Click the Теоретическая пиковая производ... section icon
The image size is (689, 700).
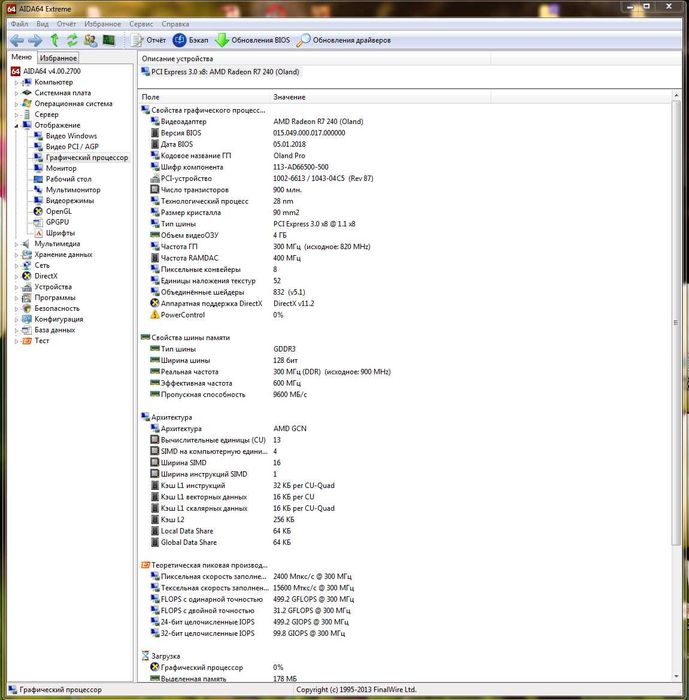145,565
